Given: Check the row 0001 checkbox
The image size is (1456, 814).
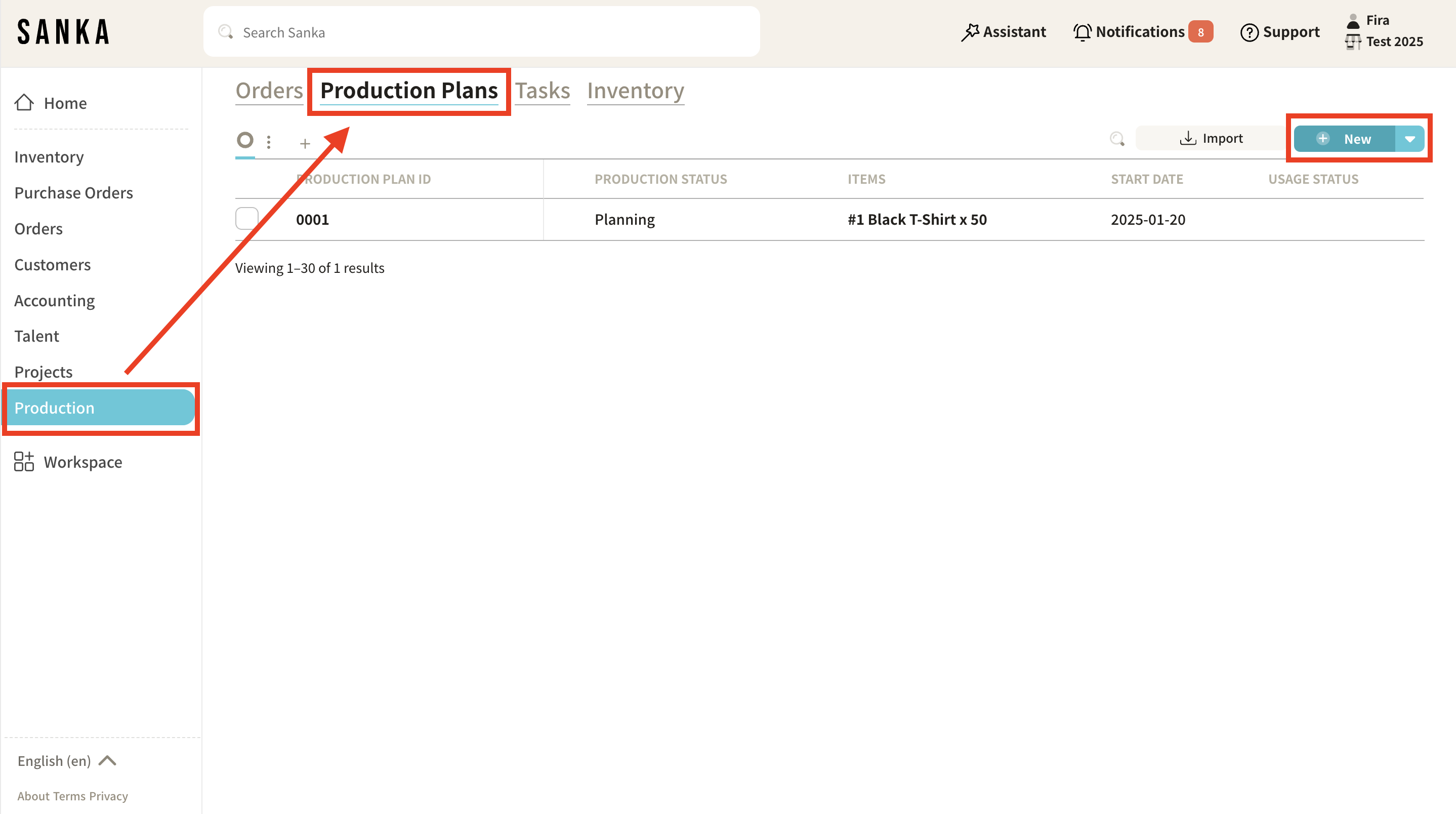Looking at the screenshot, I should pyautogui.click(x=247, y=219).
